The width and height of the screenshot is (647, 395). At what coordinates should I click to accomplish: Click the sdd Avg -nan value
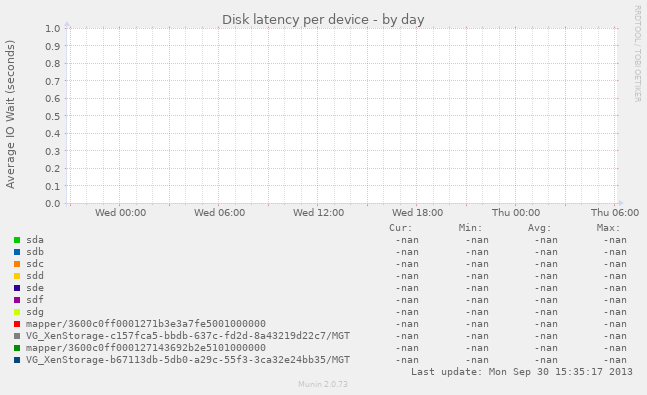tap(546, 276)
